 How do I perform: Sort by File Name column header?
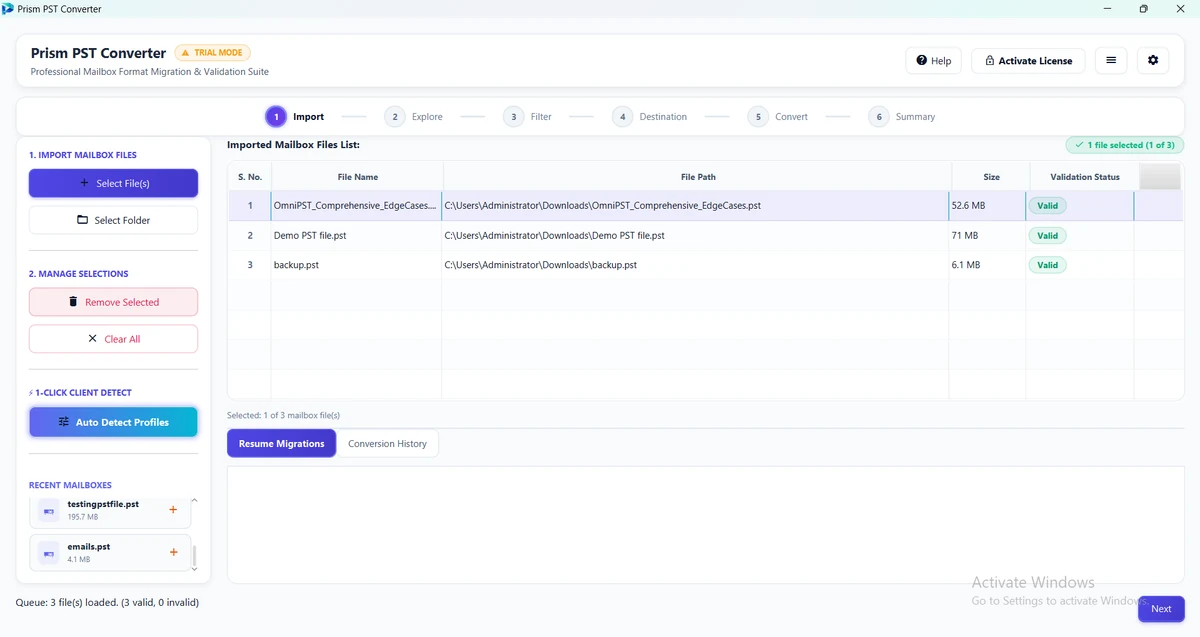click(357, 177)
